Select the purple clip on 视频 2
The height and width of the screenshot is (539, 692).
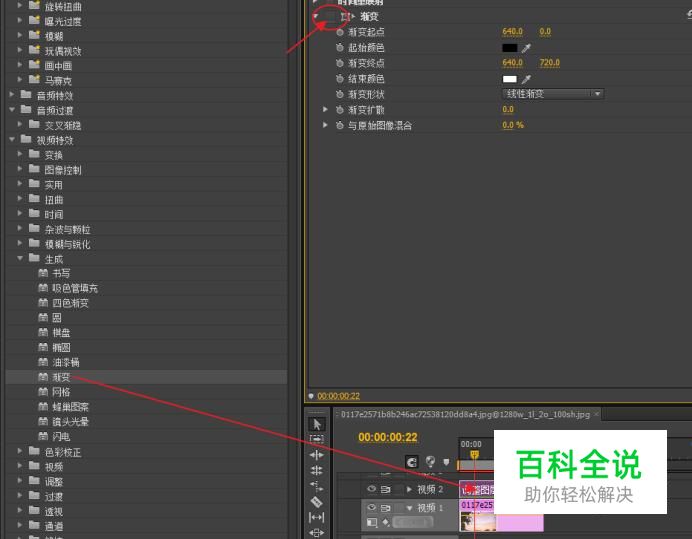(477, 489)
